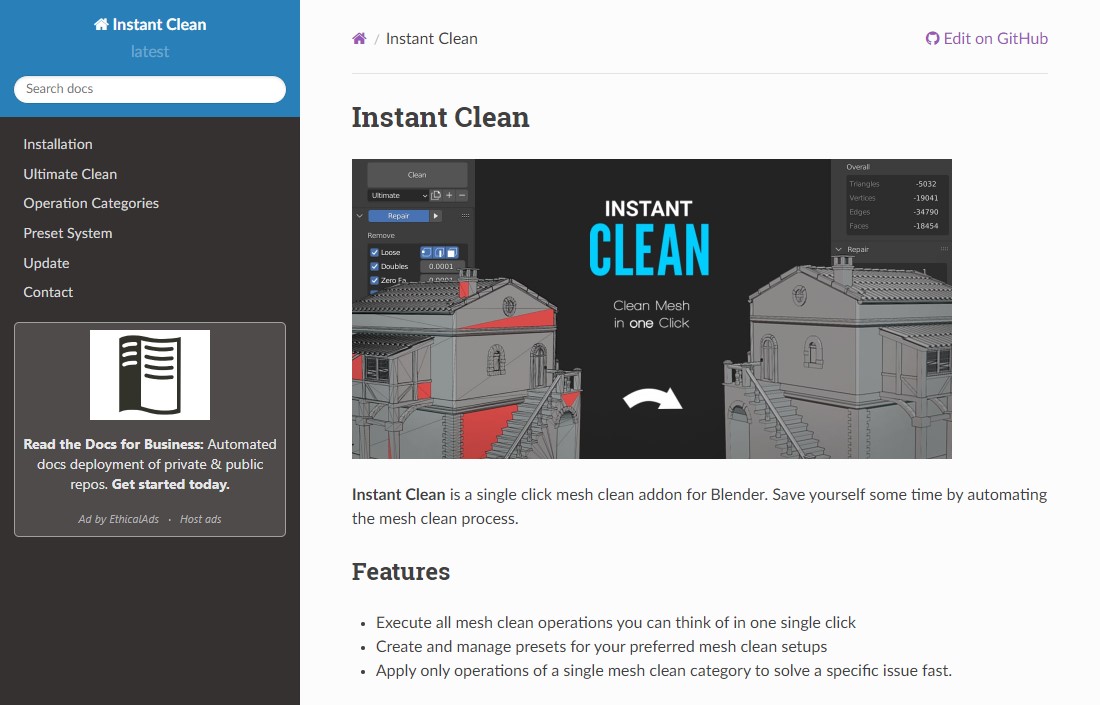Select Preset System in the sidebar navigation
This screenshot has height=705, width=1100.
67,233
